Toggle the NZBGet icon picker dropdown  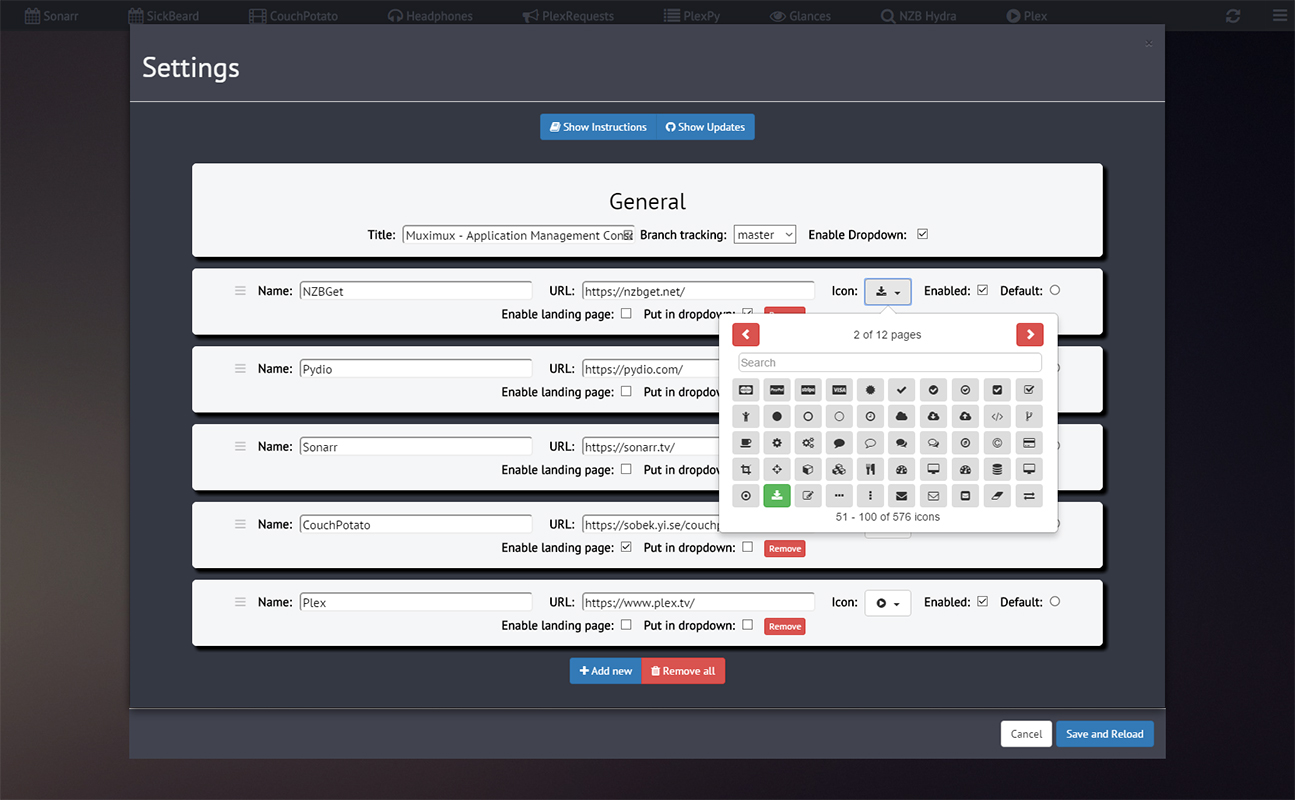click(x=888, y=292)
